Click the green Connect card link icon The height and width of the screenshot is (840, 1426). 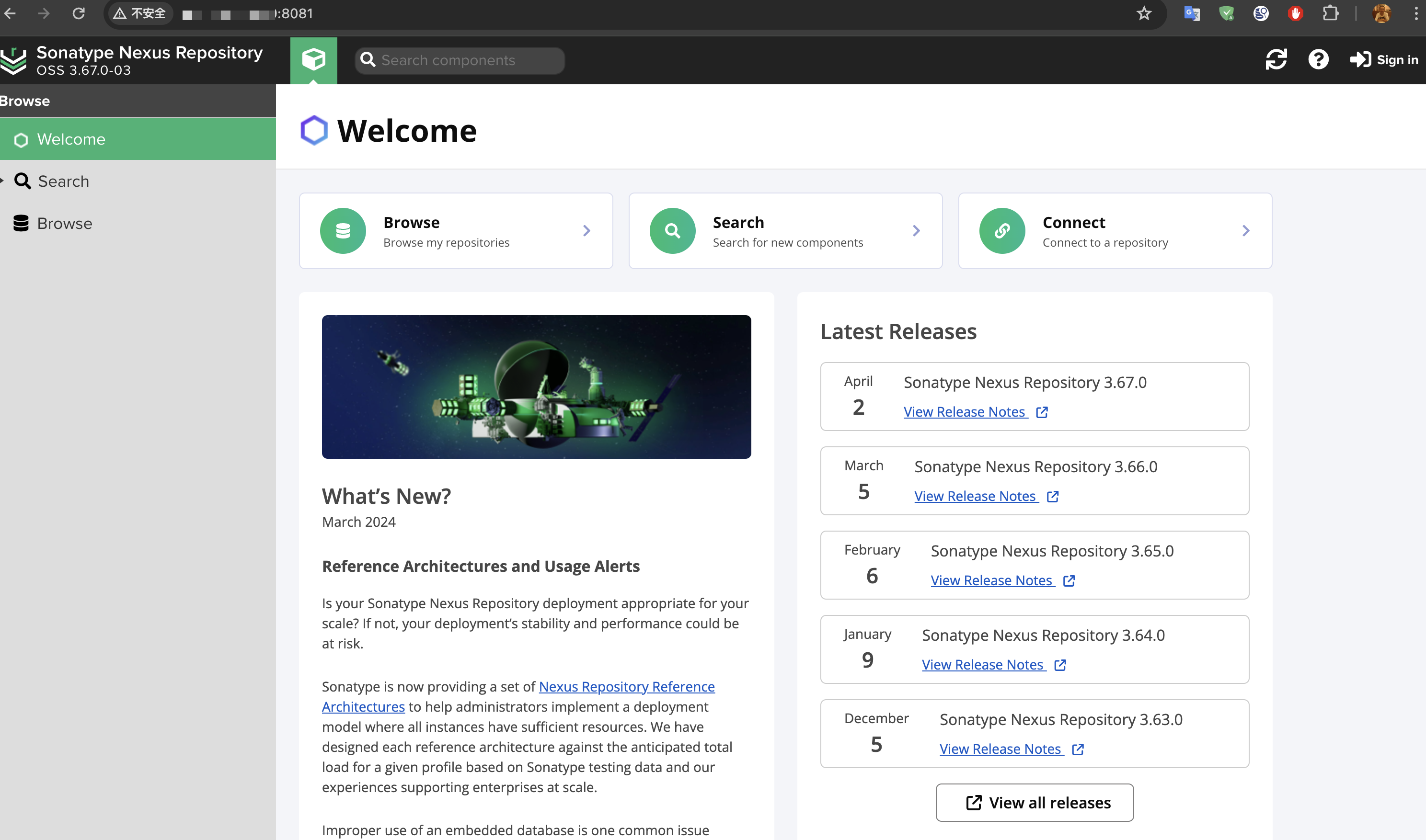coord(1002,231)
